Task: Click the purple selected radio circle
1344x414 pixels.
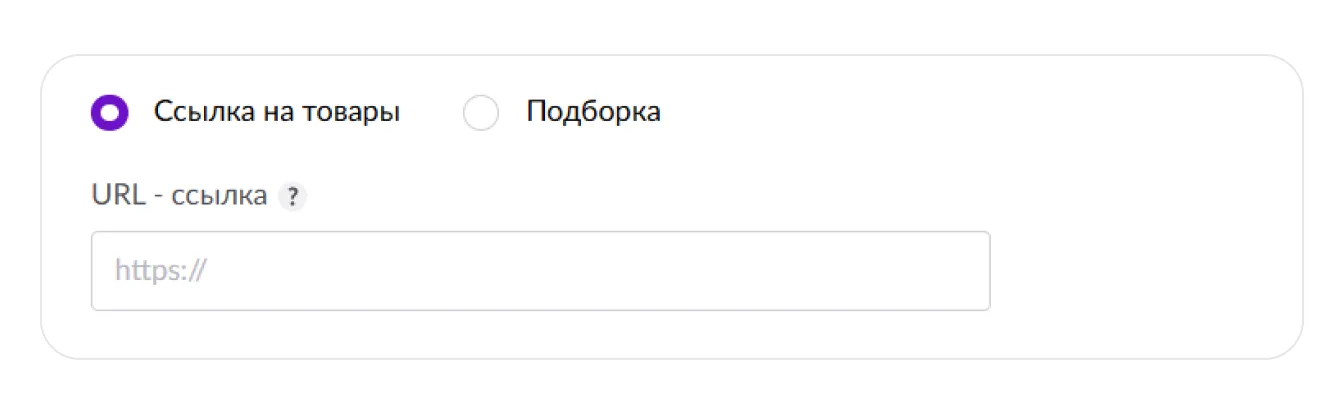Action: [109, 112]
